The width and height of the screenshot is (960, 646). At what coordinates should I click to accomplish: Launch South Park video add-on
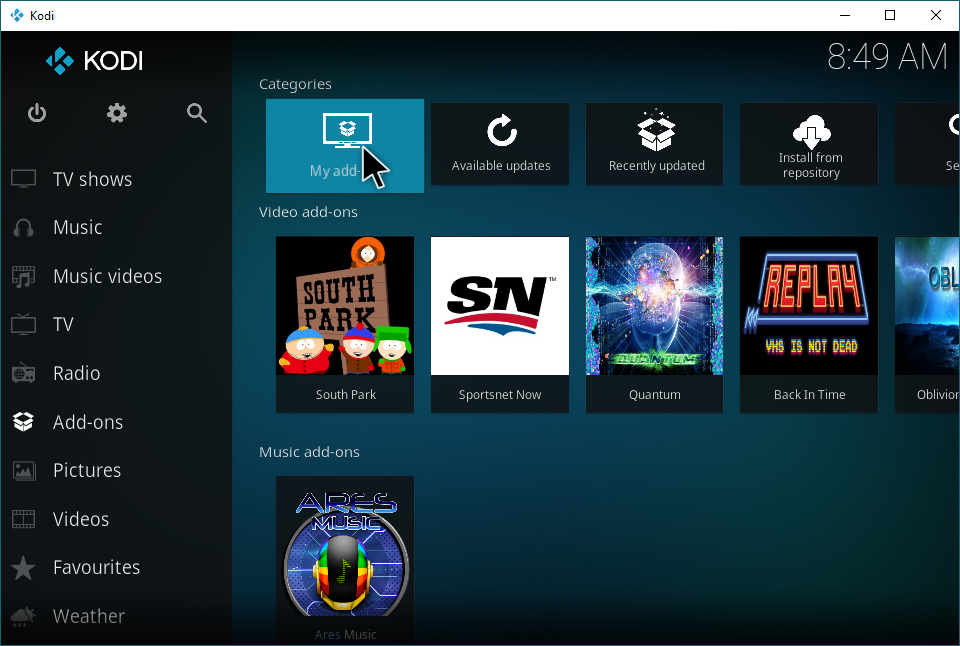345,325
